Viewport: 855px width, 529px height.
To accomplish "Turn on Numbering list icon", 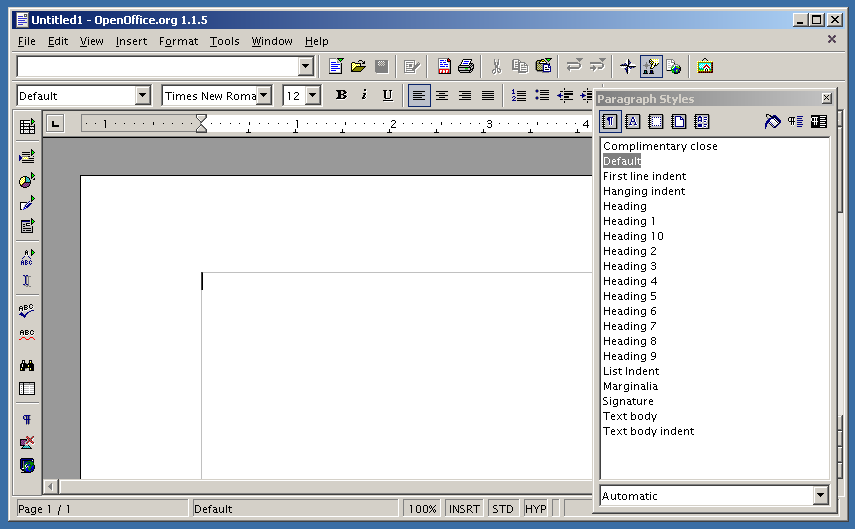I will [519, 95].
